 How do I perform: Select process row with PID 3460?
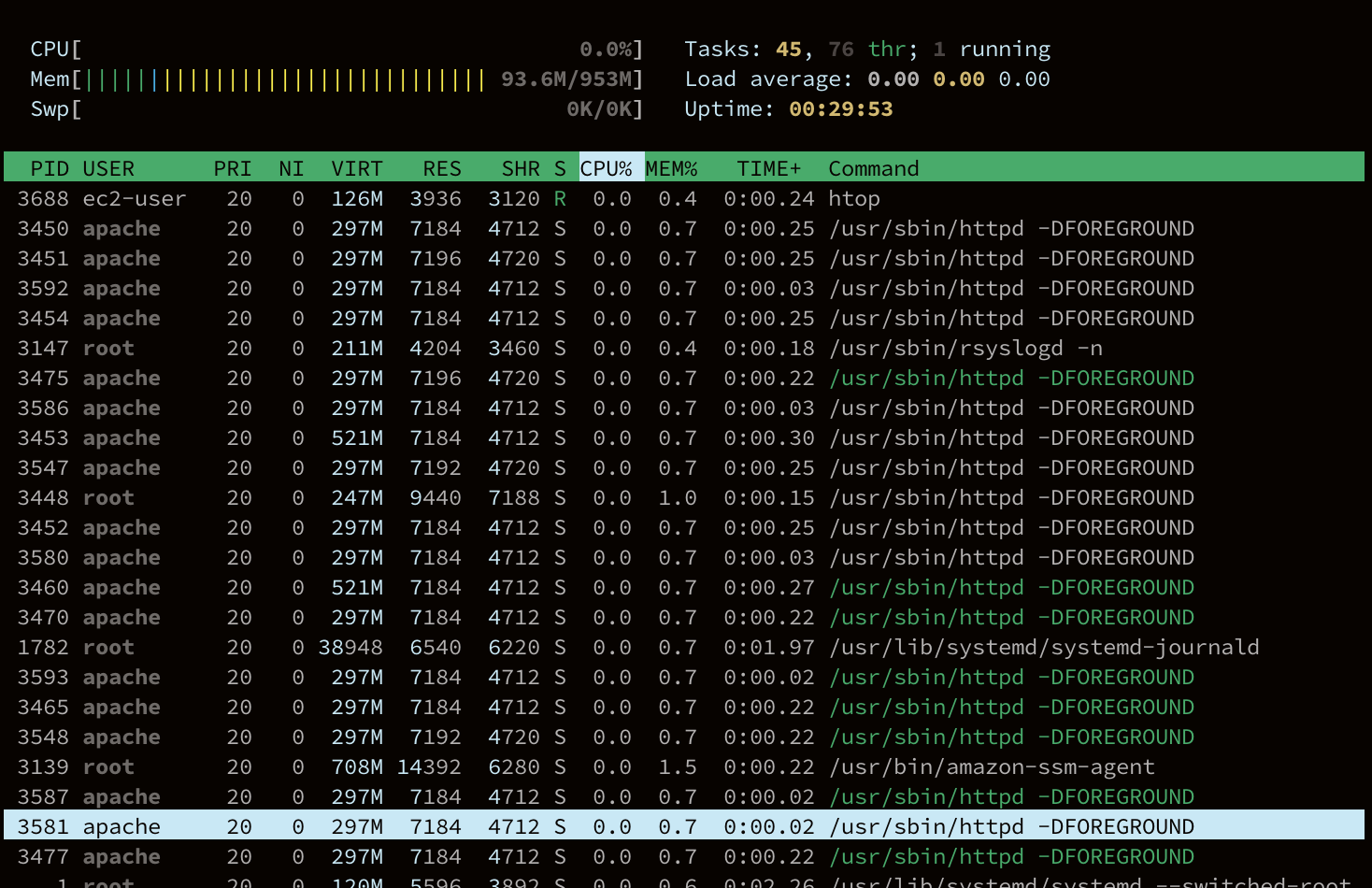(684, 587)
